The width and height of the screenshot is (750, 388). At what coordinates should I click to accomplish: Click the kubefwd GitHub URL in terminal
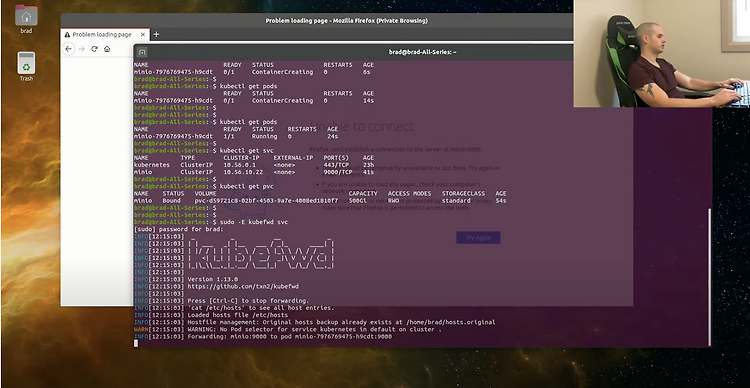point(243,287)
